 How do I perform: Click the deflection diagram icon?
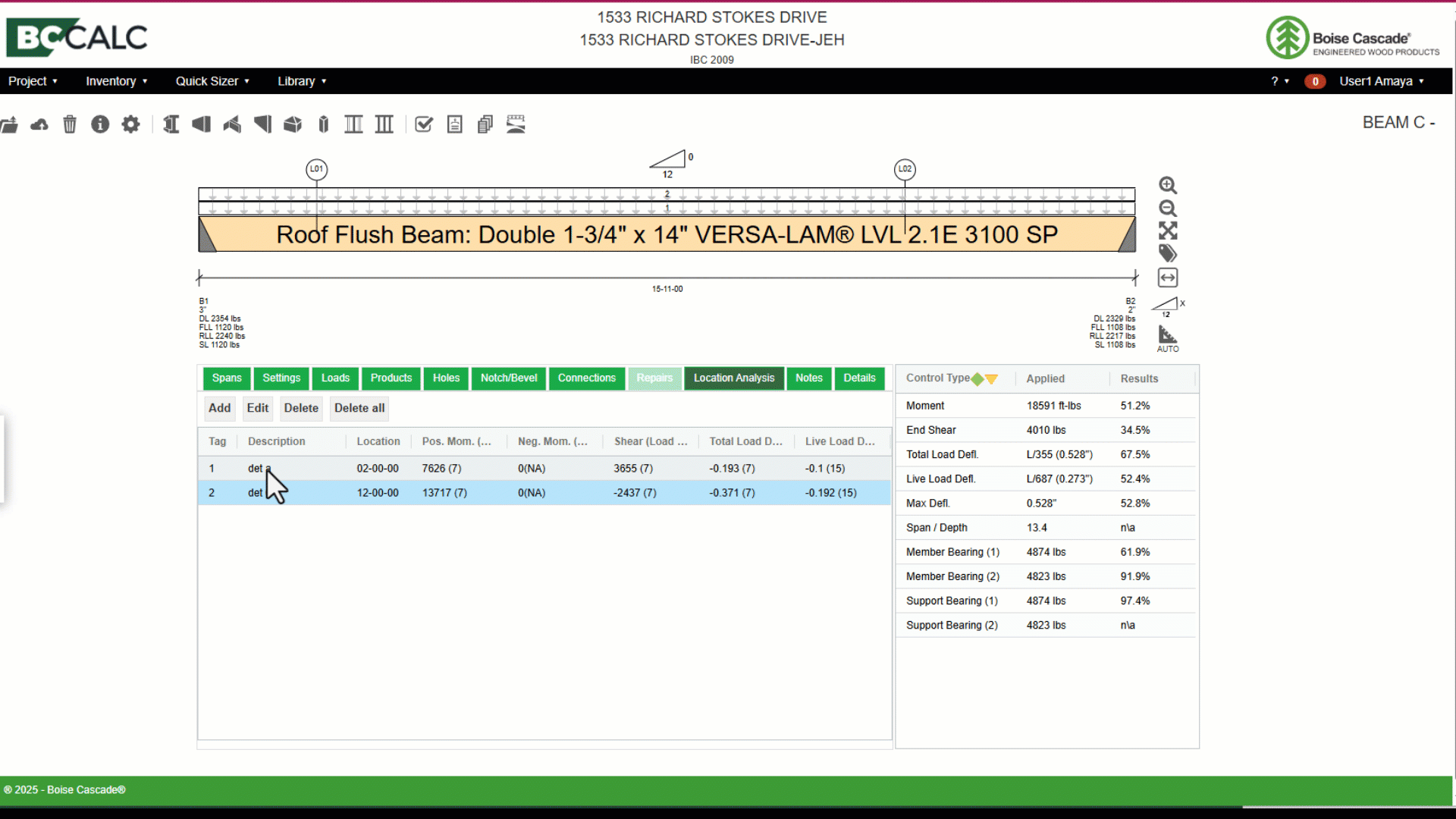tap(516, 124)
